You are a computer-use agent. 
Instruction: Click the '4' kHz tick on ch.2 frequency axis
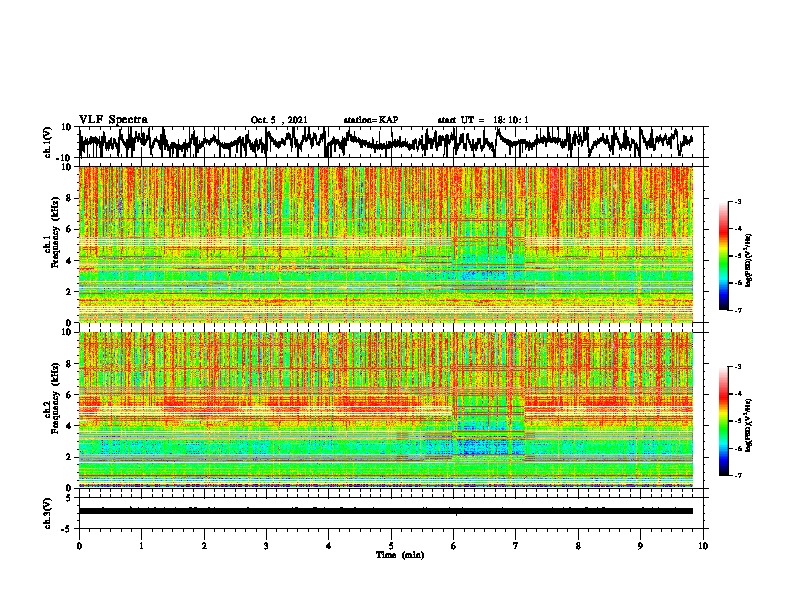(69, 426)
